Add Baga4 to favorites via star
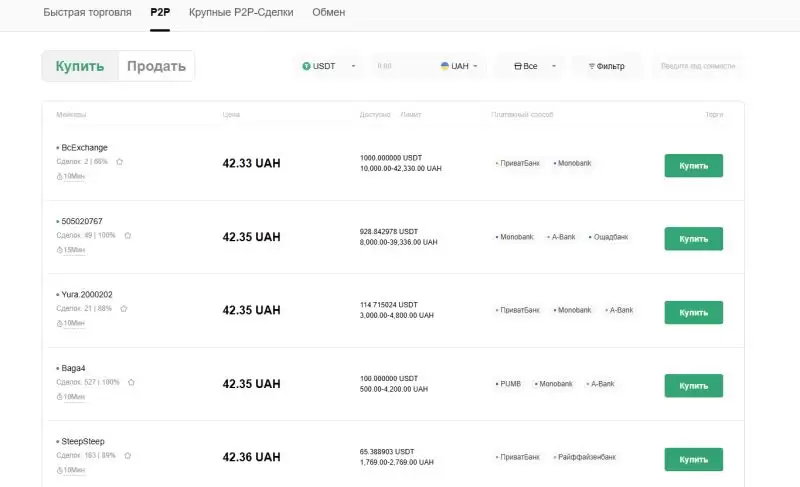The height and width of the screenshot is (487, 800). 131,382
